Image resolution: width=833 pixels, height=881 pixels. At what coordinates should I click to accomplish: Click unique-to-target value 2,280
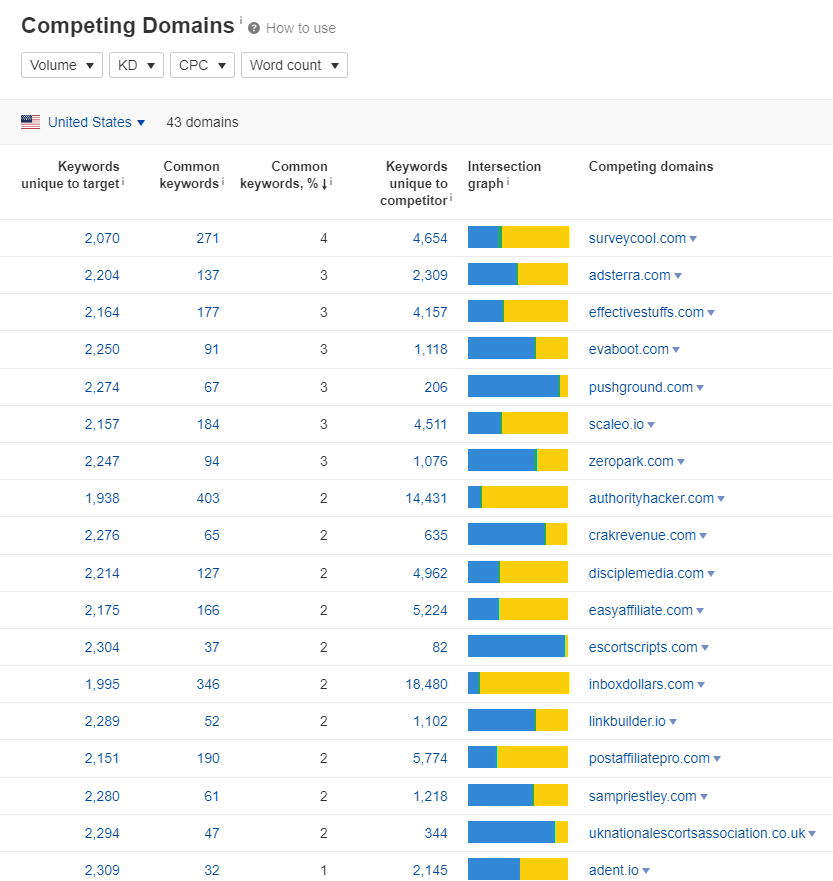(102, 796)
